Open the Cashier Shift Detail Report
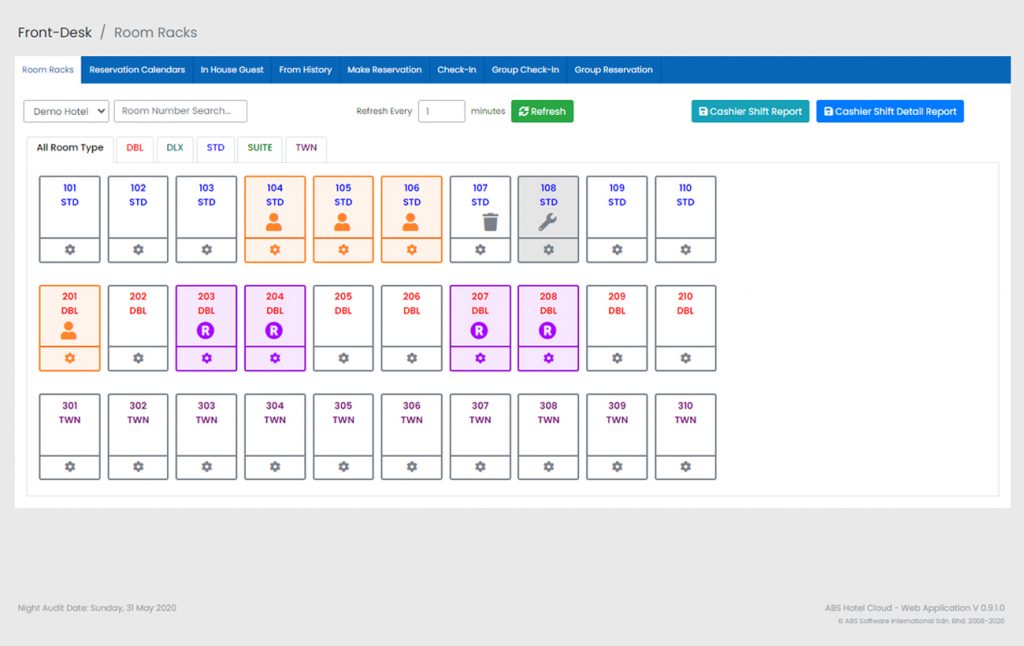Image resolution: width=1024 pixels, height=646 pixels. [889, 111]
